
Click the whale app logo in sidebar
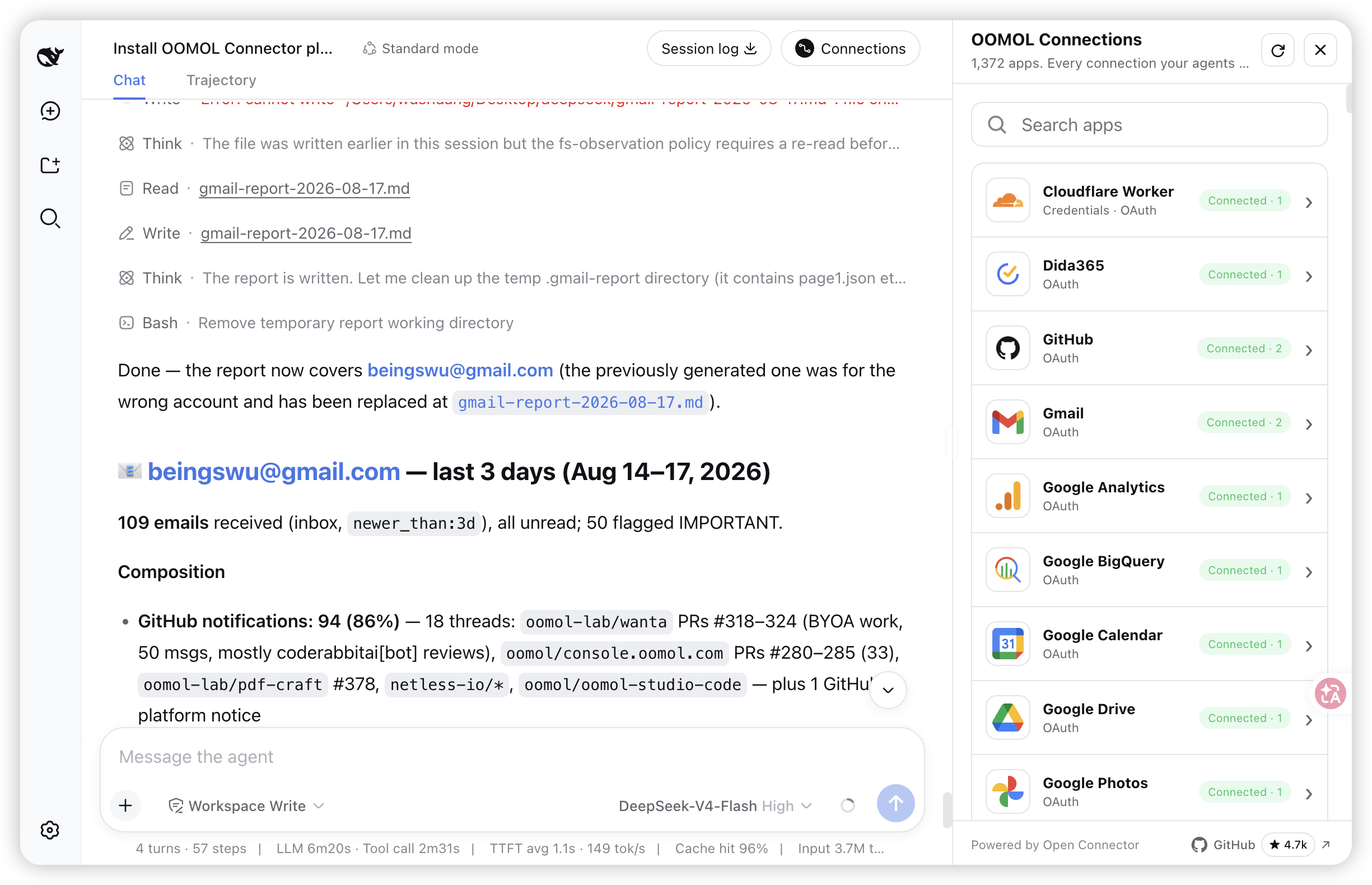(50, 57)
